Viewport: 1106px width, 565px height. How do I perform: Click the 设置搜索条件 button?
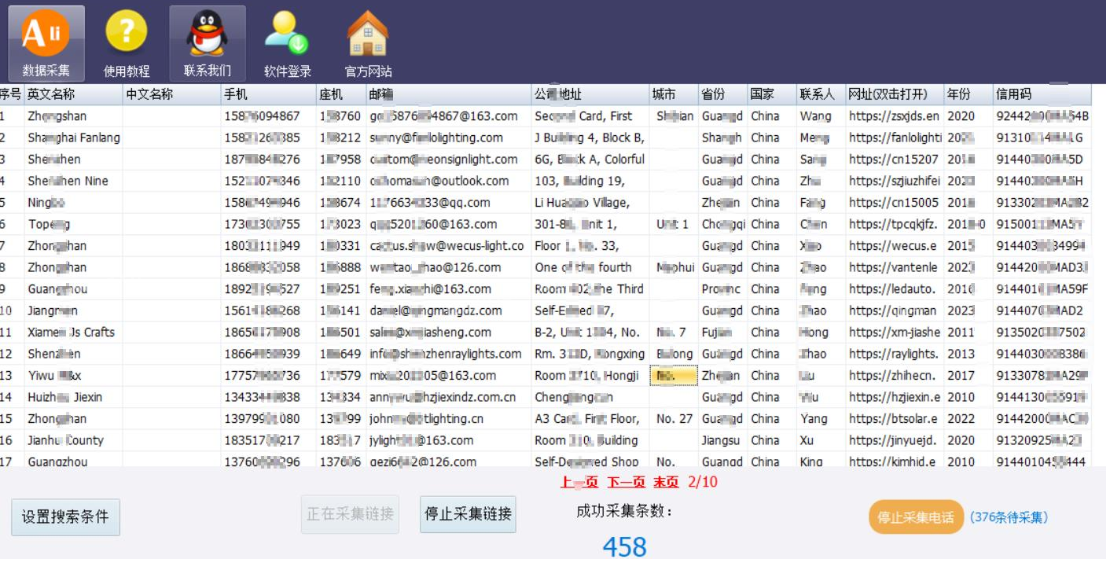click(65, 517)
